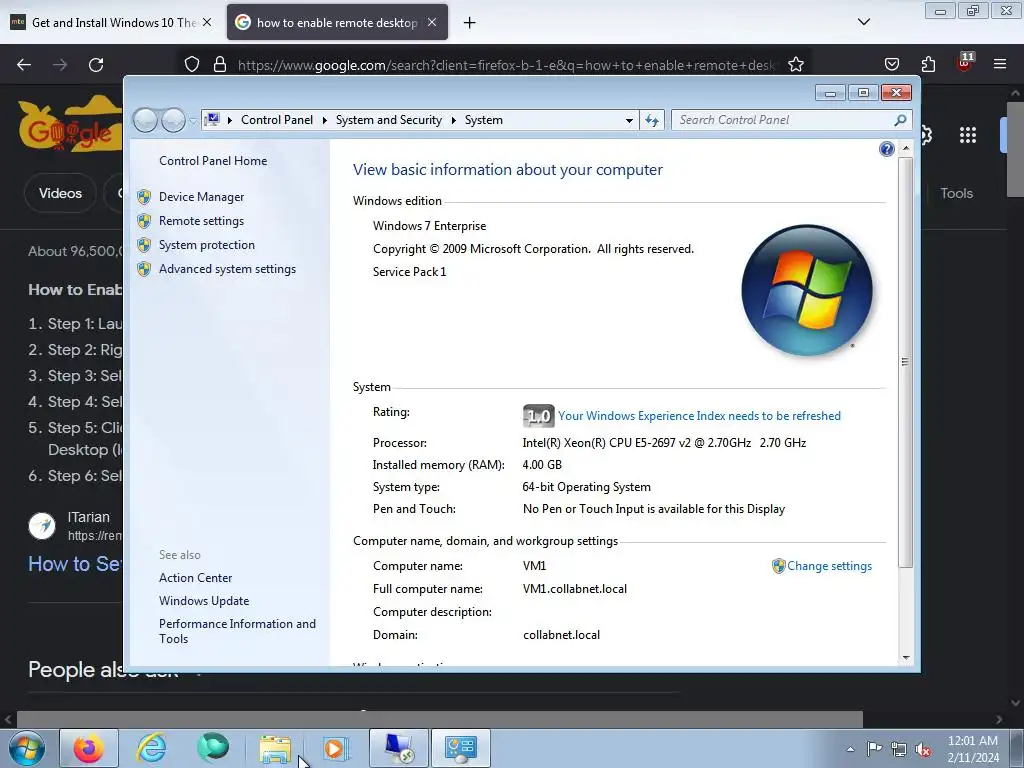Click the site padlock icon in Firefox
Screen dimensions: 1024x768
[220, 65]
